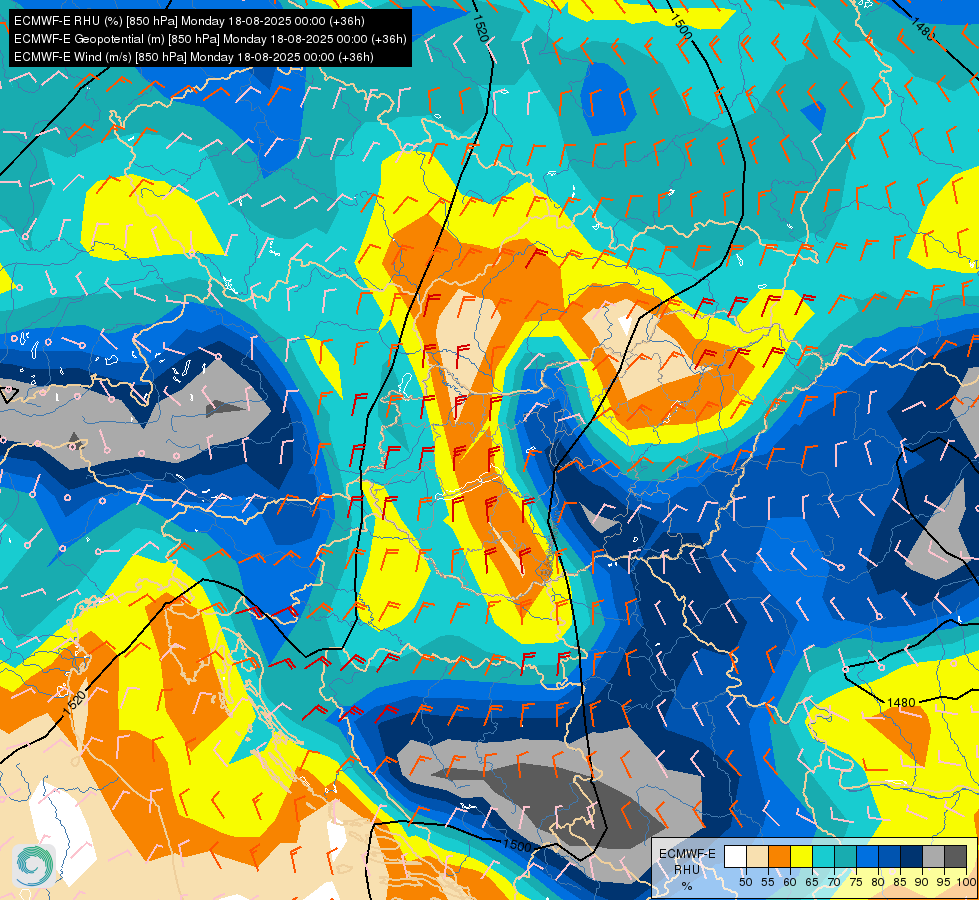Click the 1500 contour label on the cyan area
The height and width of the screenshot is (900, 979).
pos(681,26)
